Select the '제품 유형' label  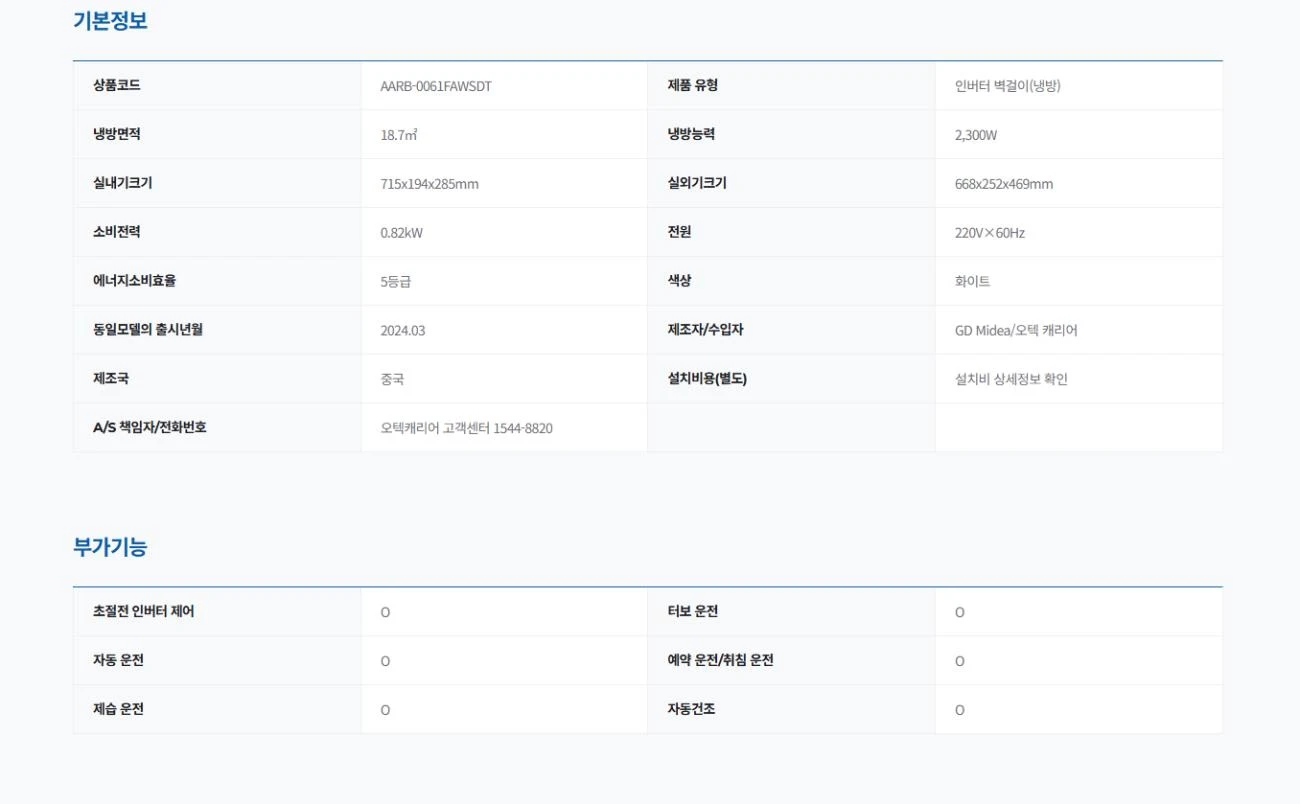[693, 85]
